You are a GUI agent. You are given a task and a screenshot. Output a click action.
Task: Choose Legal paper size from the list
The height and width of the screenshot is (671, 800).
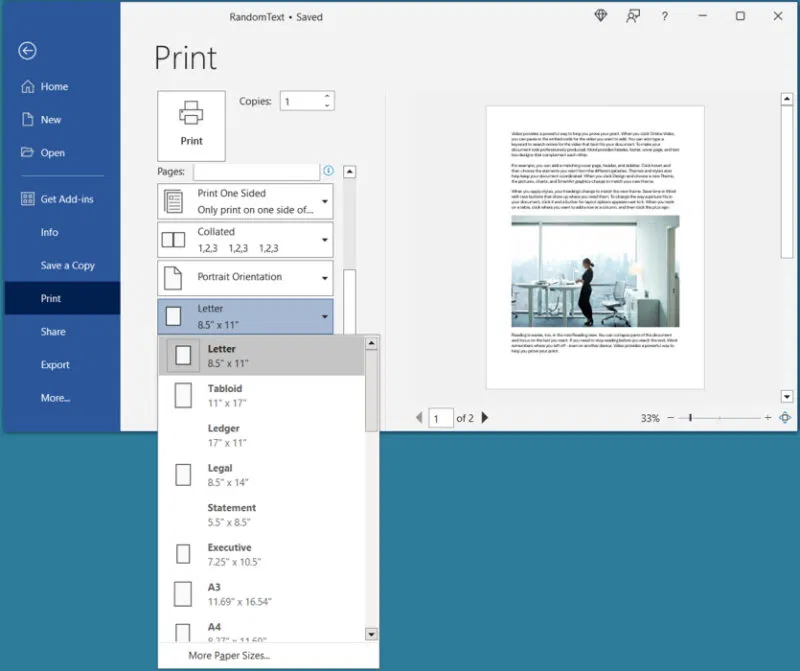point(230,473)
